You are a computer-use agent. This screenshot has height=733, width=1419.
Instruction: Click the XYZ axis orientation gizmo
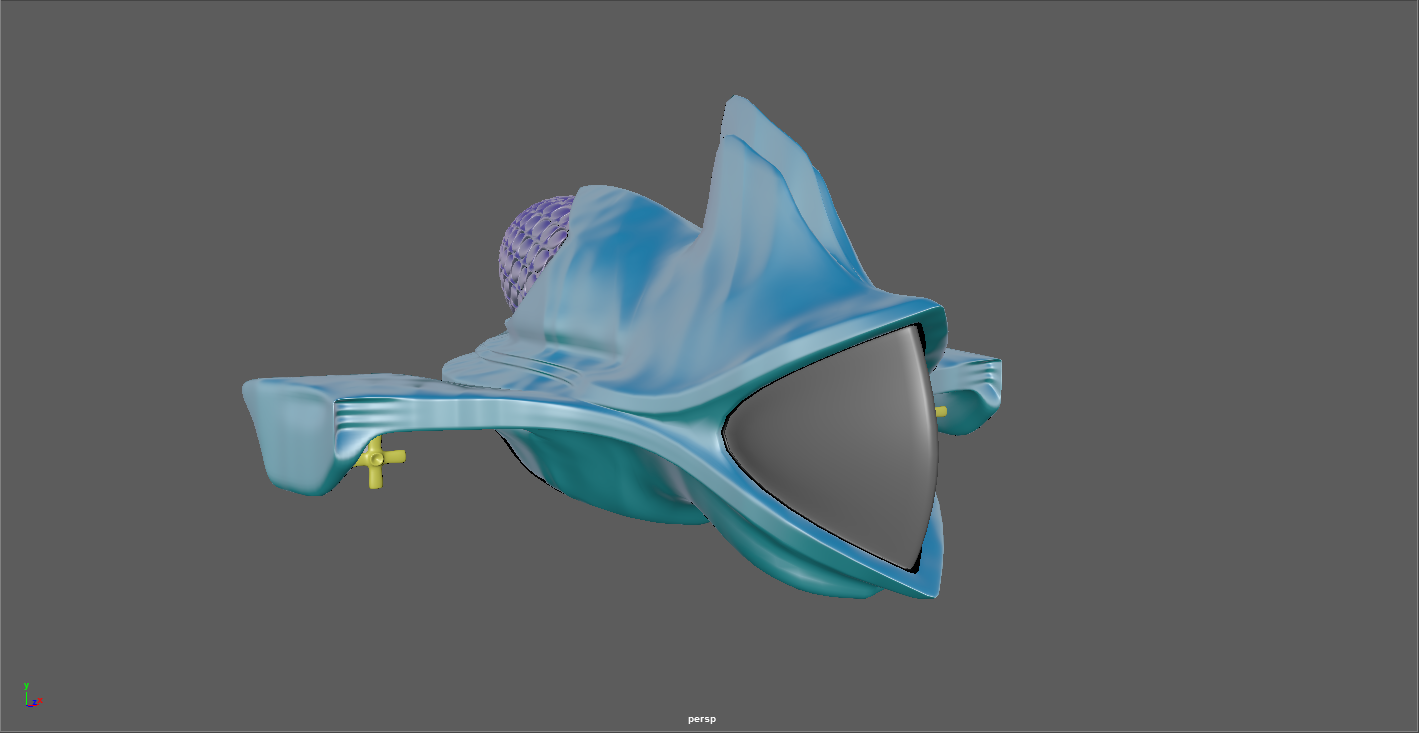32,696
